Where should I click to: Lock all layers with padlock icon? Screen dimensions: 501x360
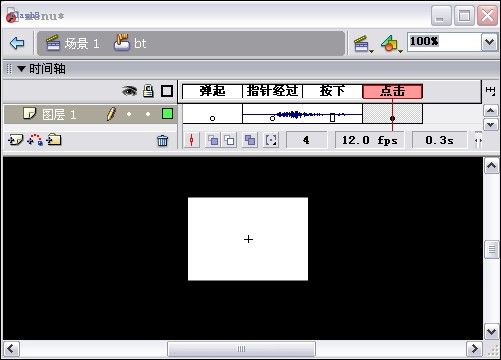[x=148, y=91]
